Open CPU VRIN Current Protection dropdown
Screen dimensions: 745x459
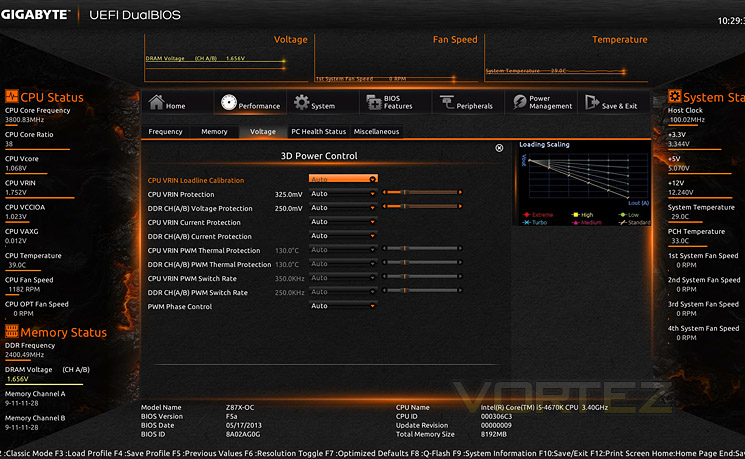[343, 222]
